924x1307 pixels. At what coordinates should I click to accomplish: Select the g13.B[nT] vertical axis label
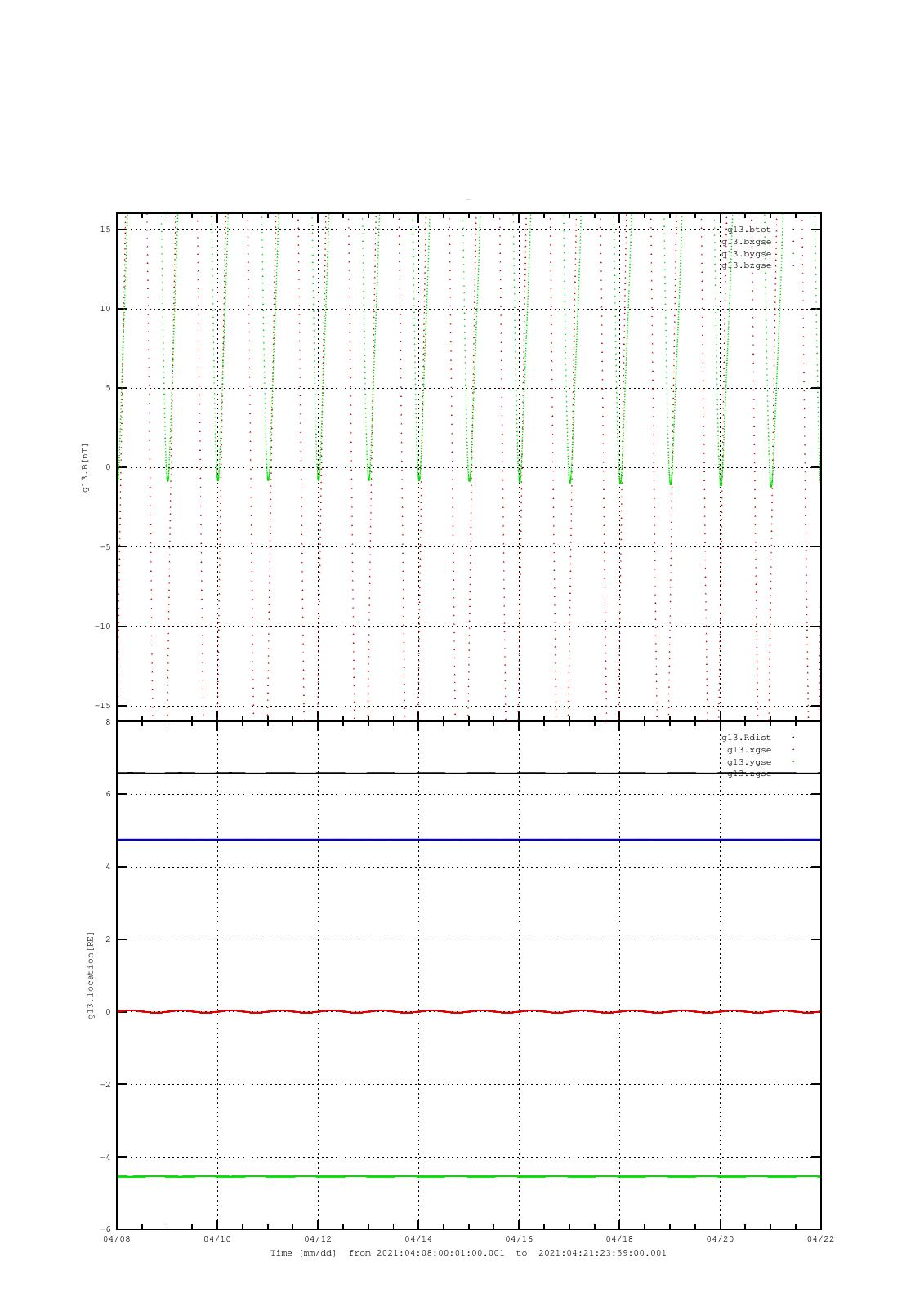click(84, 467)
